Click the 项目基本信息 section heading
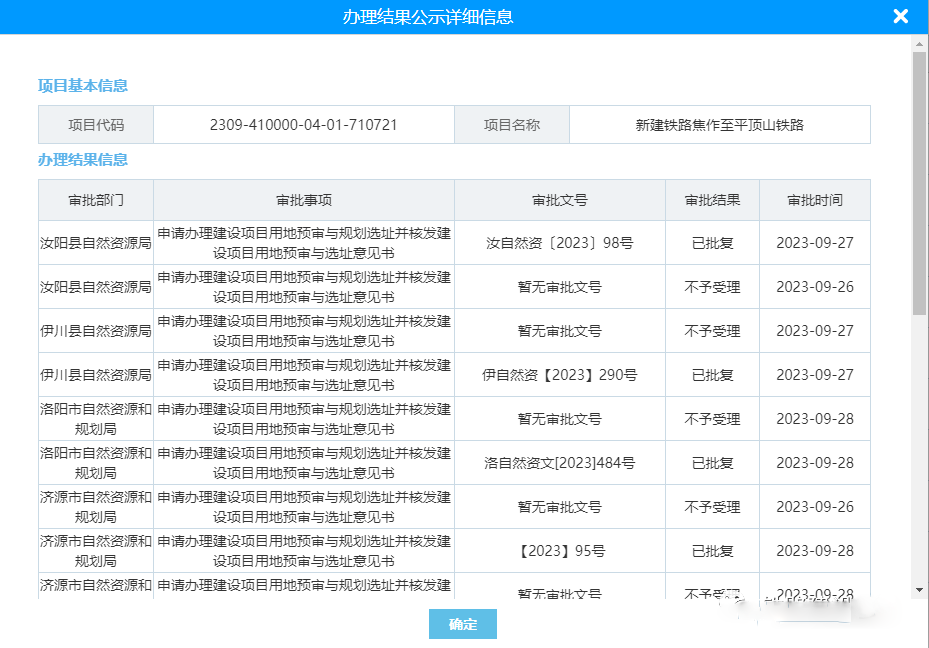Screen dimensions: 929x648 point(83,86)
